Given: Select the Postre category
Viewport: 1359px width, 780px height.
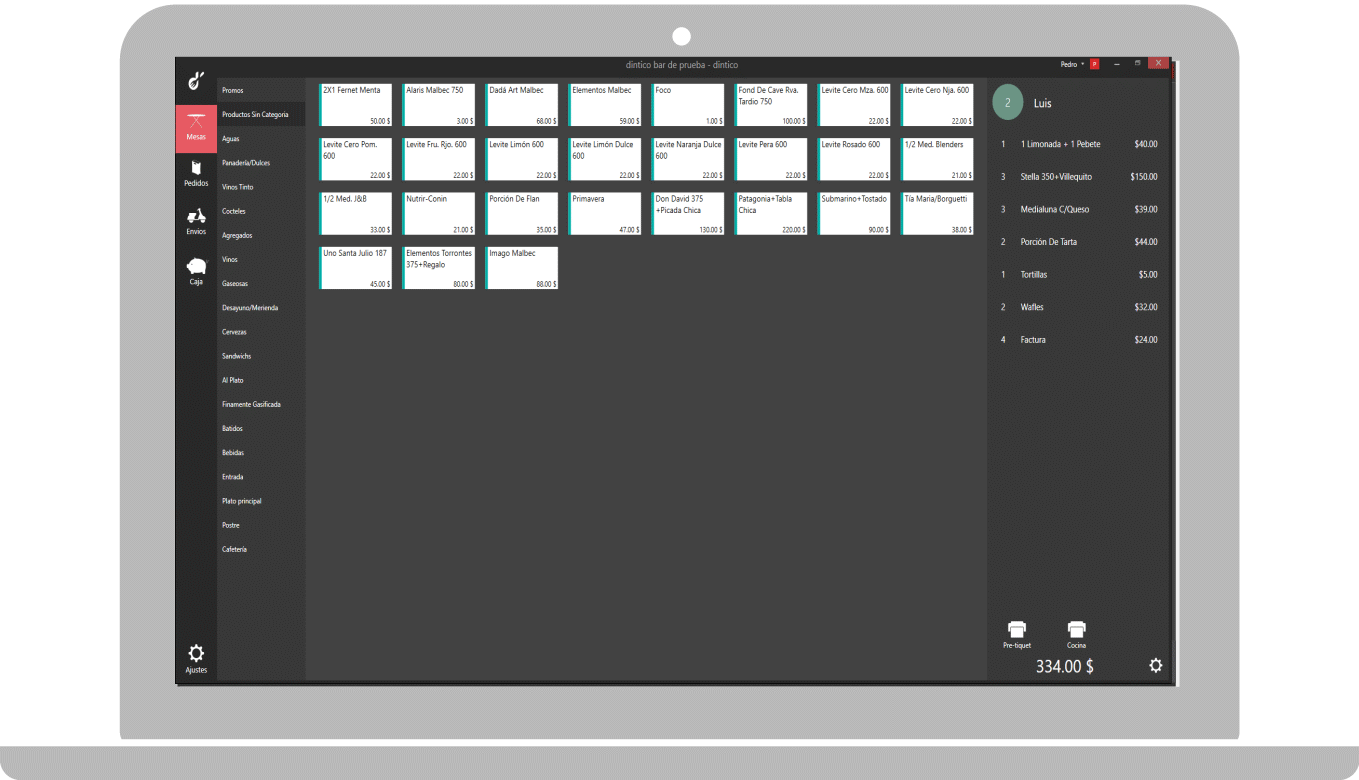Looking at the screenshot, I should (261, 525).
